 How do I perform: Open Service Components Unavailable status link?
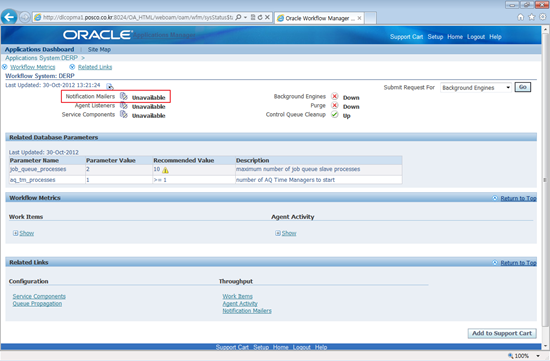[x=148, y=116]
